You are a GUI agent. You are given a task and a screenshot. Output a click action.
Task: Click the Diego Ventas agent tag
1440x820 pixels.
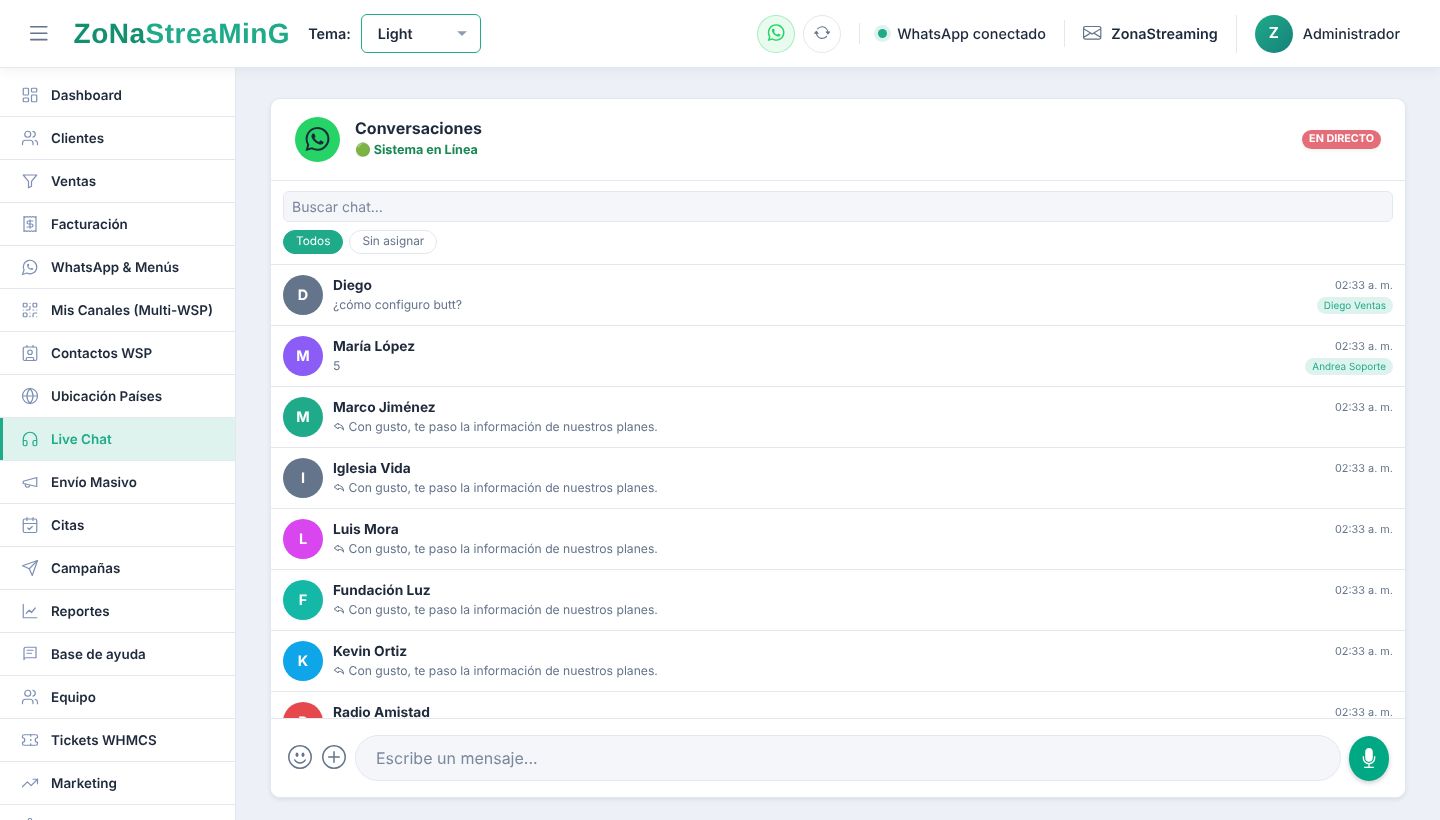1355,306
